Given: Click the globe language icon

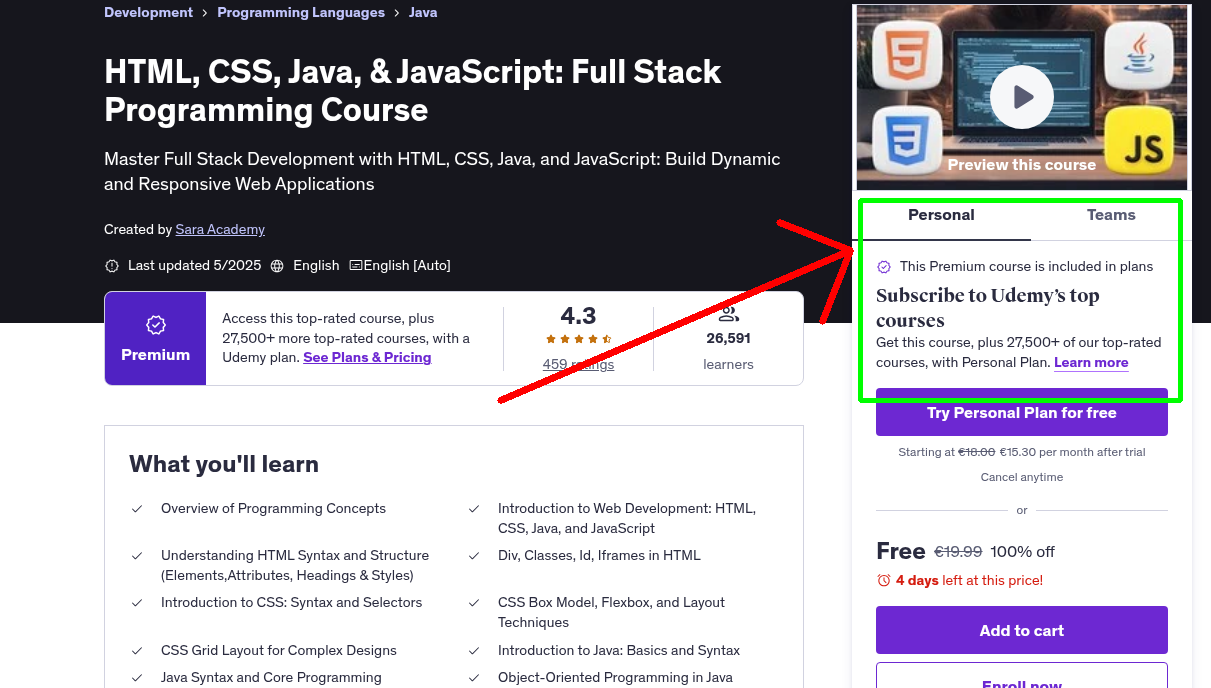Looking at the screenshot, I should click(x=276, y=266).
